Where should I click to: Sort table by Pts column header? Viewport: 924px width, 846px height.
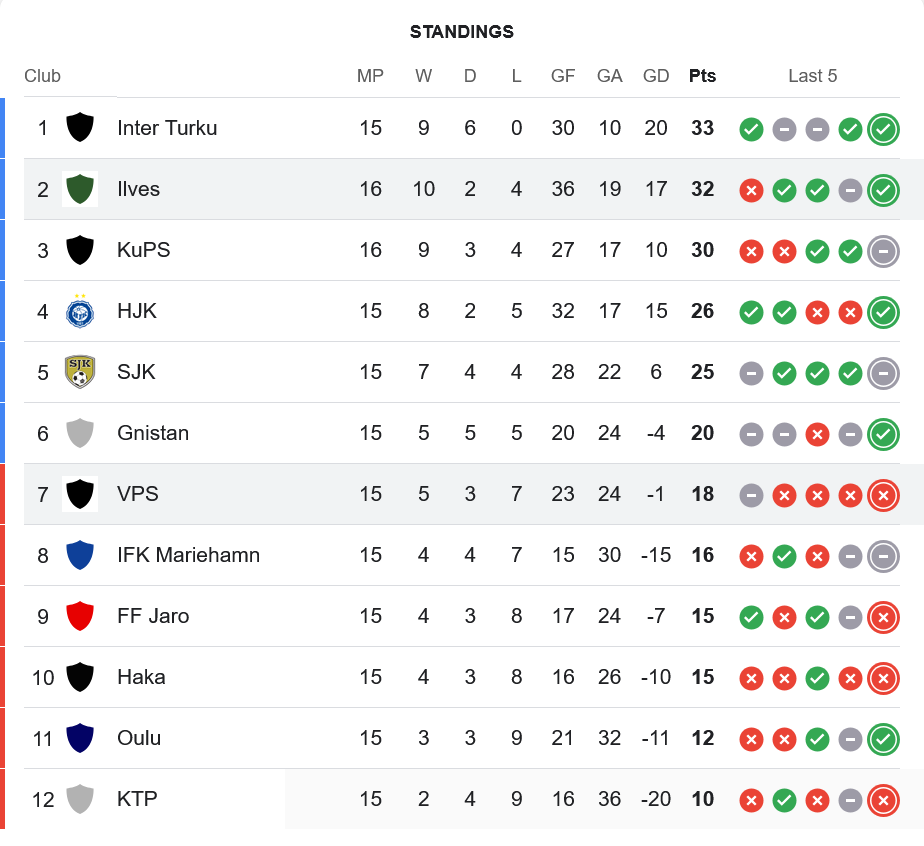point(703,76)
